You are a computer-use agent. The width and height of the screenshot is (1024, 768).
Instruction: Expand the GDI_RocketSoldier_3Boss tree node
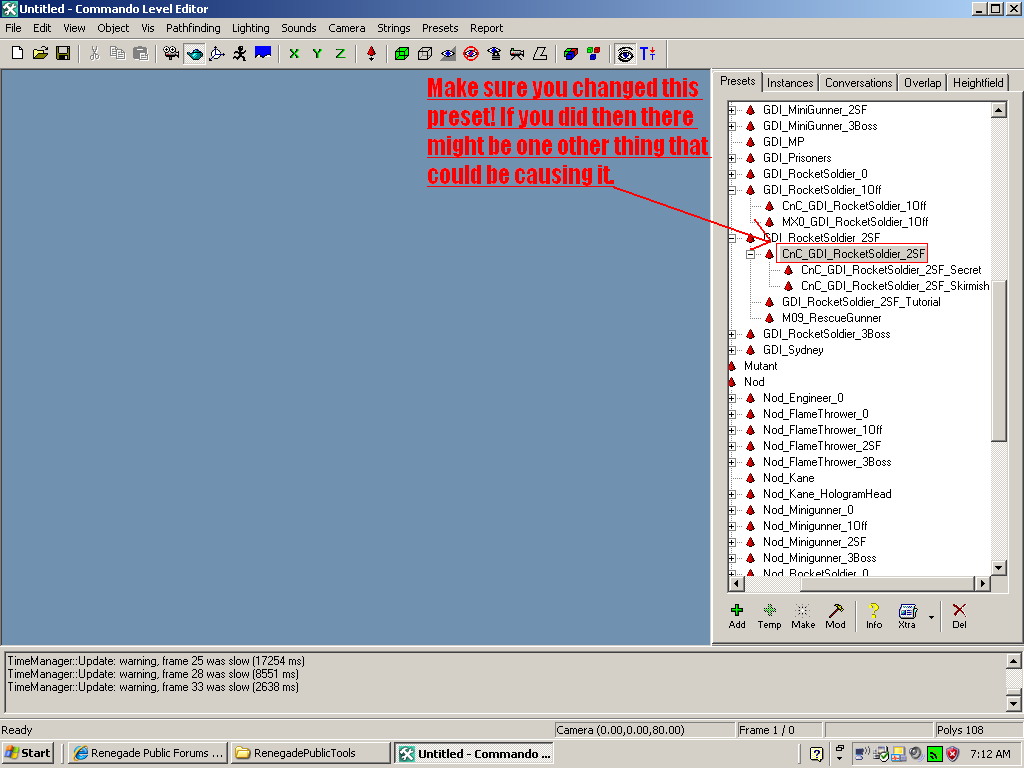(x=732, y=334)
